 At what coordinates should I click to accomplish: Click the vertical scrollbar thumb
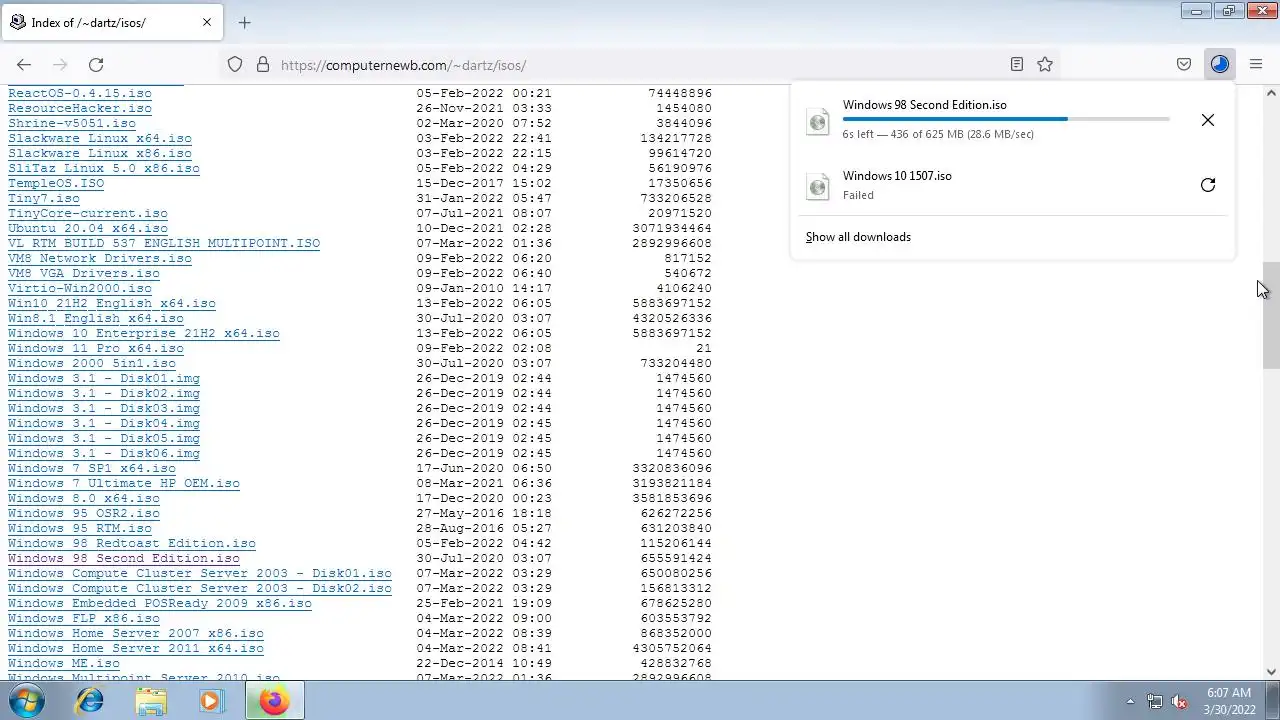1271,316
